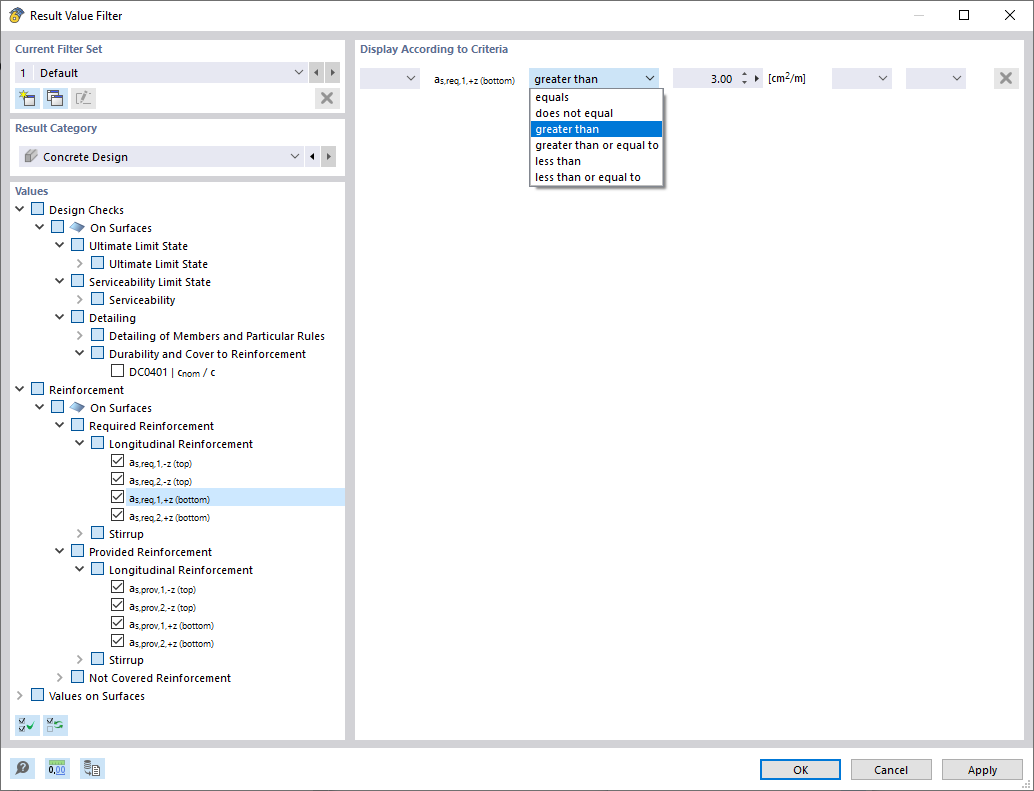Screen dimensions: 1034x791
Task: Copy the current filter set
Action: click(x=55, y=98)
